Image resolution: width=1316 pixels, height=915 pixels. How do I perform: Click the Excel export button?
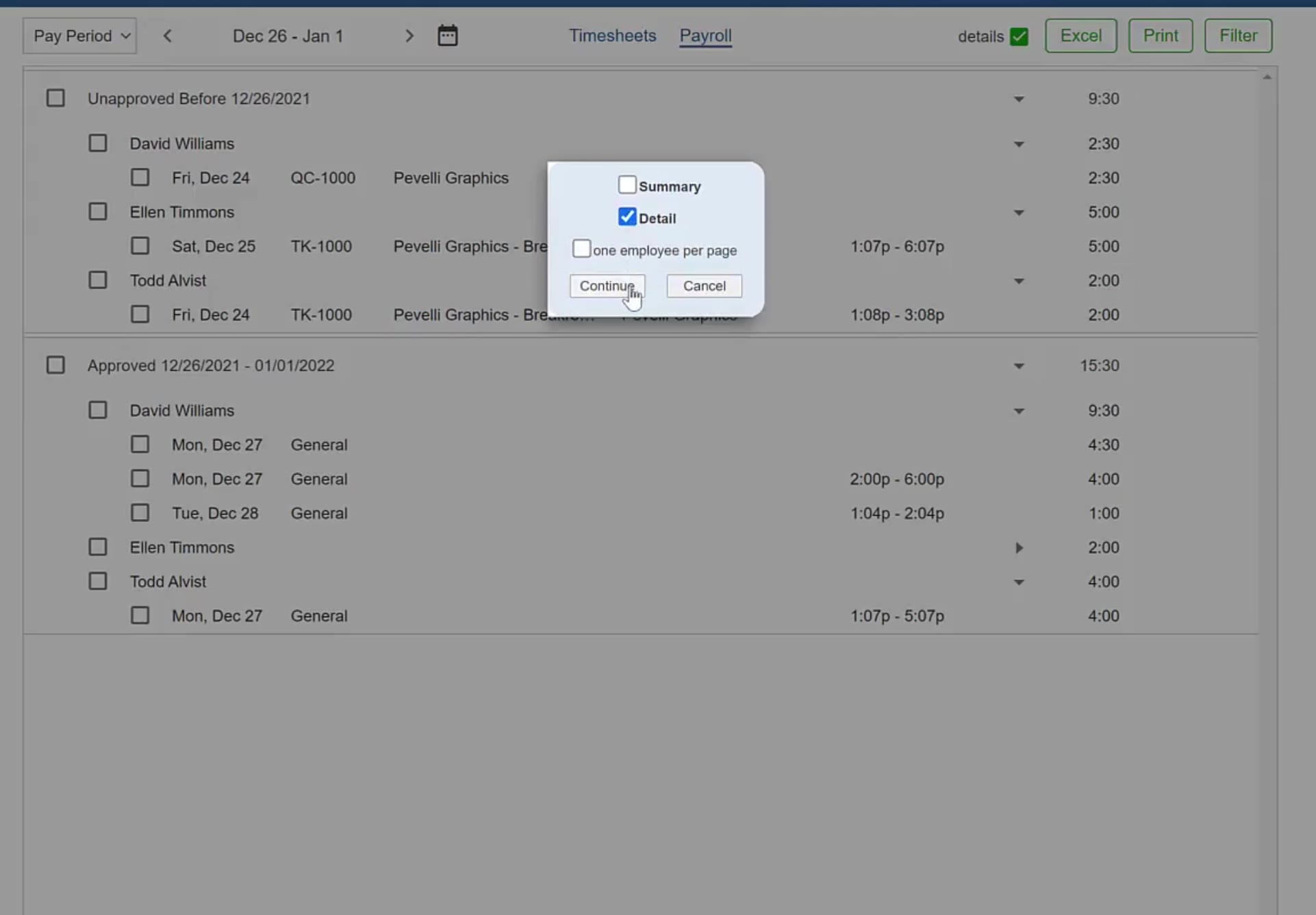tap(1080, 36)
